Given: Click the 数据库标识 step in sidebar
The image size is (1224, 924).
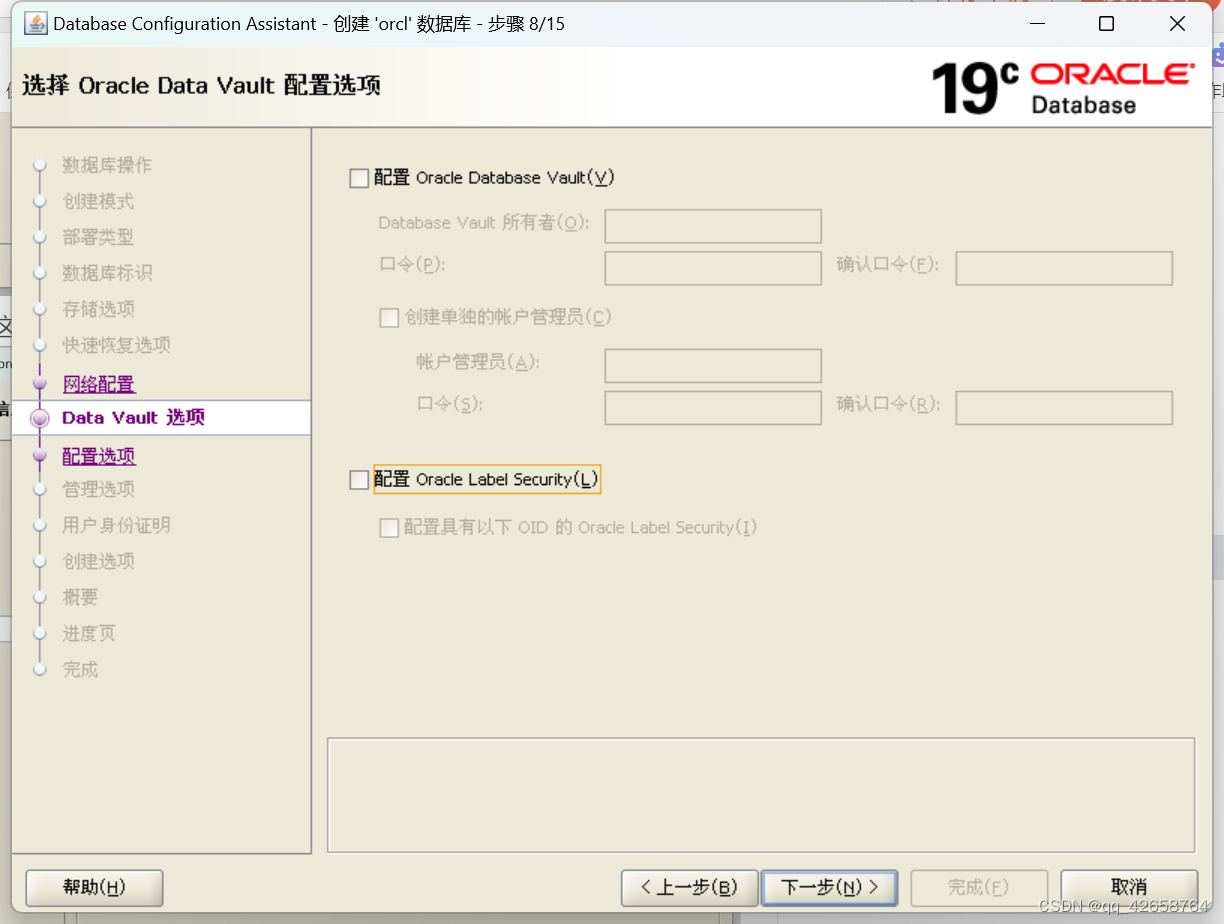Looking at the screenshot, I should coord(107,273).
